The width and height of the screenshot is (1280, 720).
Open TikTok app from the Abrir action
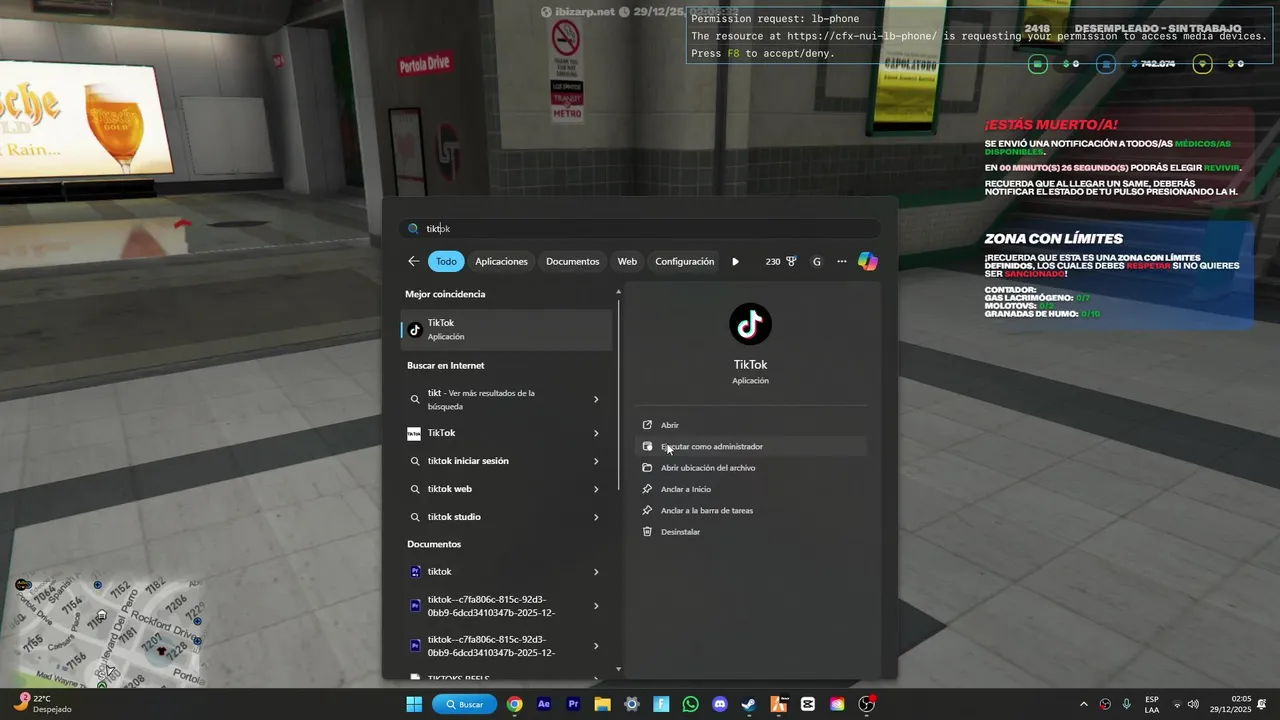(750, 425)
